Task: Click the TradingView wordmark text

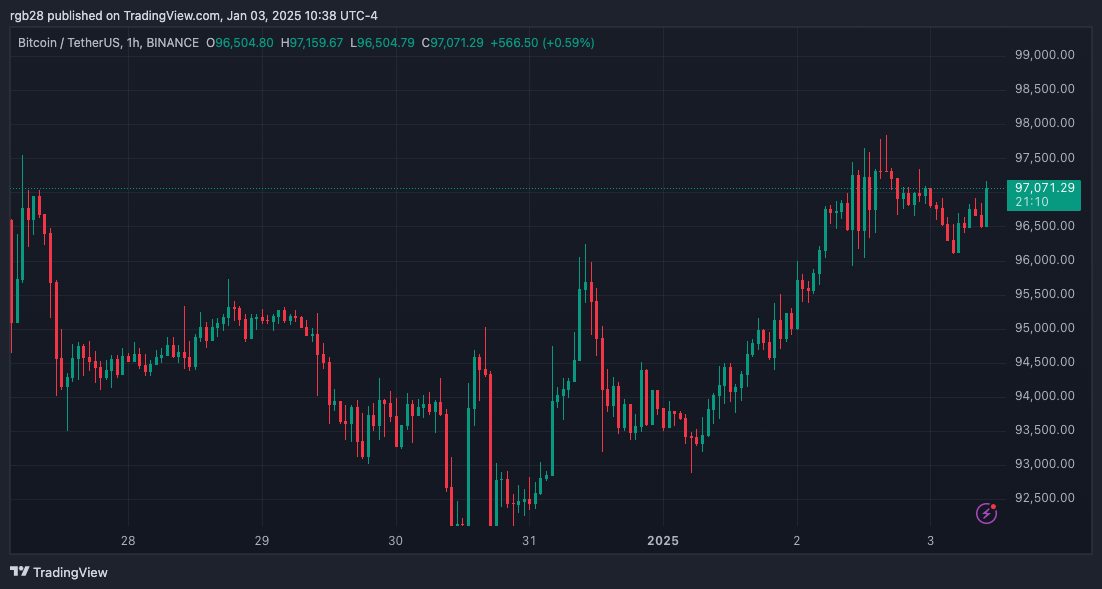Action: (x=70, y=572)
